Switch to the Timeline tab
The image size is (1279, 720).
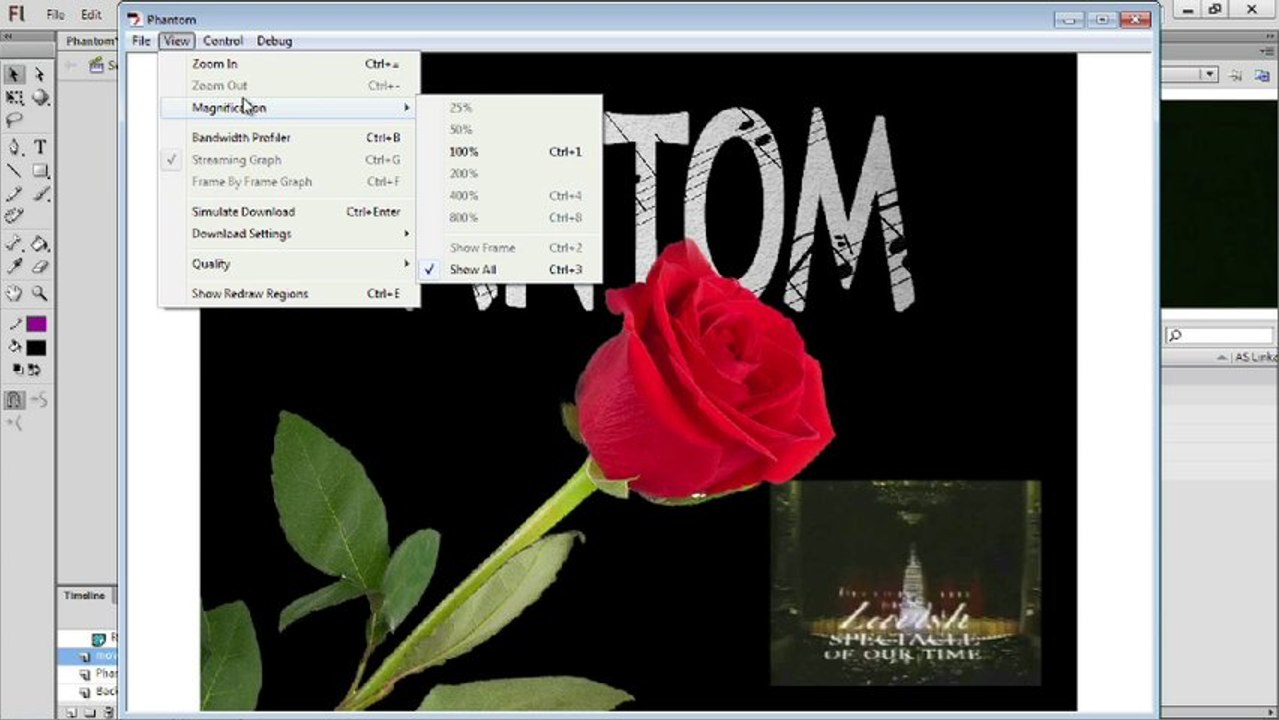85,595
